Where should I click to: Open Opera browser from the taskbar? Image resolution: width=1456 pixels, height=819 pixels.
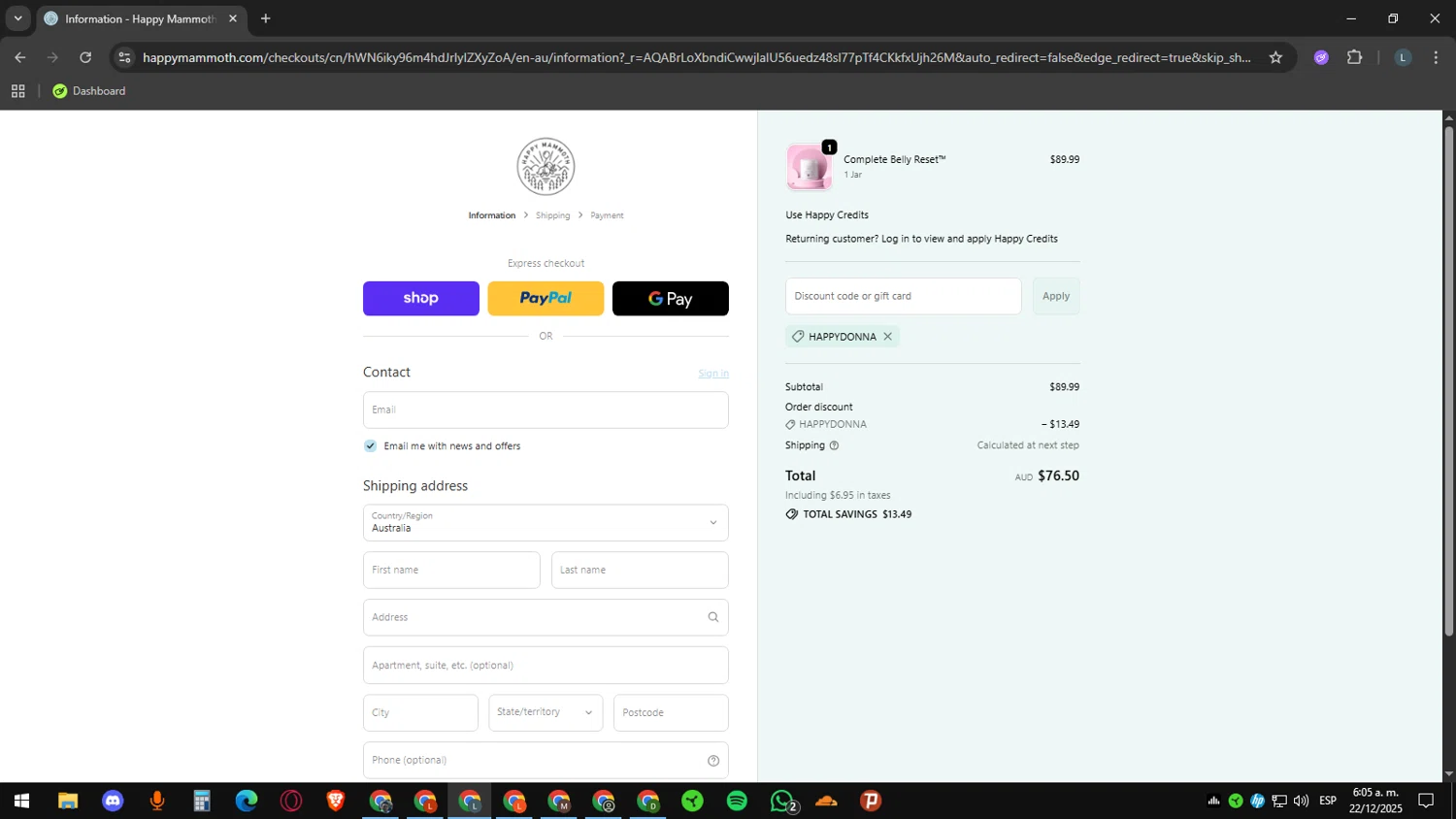pyautogui.click(x=291, y=801)
